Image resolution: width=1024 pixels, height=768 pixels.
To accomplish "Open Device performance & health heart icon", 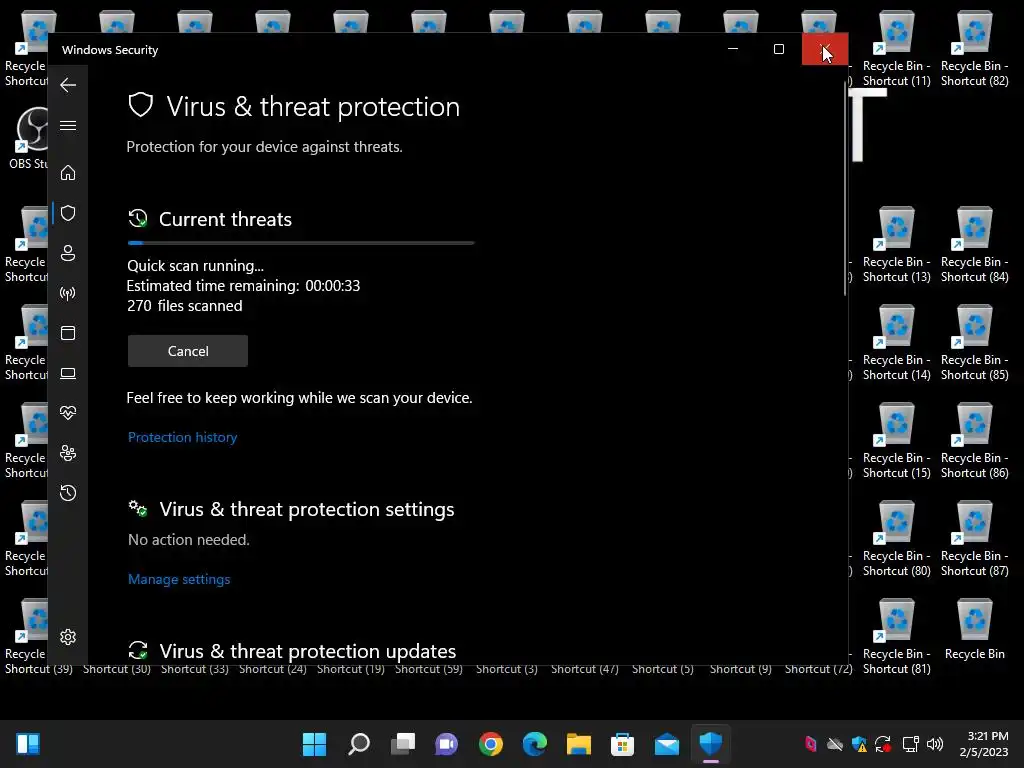I will point(68,413).
